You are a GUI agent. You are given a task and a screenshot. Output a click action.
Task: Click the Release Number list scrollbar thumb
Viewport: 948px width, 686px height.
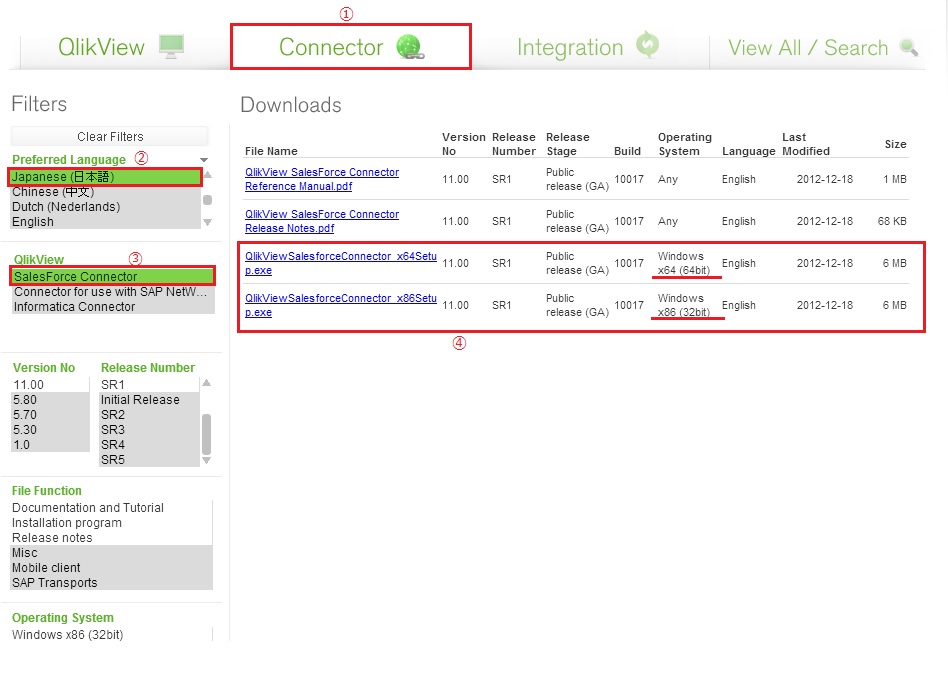click(x=207, y=434)
